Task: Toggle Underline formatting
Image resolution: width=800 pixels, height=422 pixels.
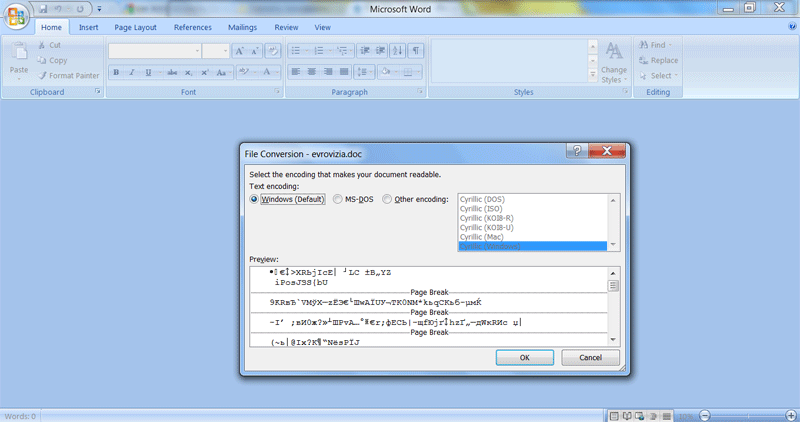Action: click(148, 72)
